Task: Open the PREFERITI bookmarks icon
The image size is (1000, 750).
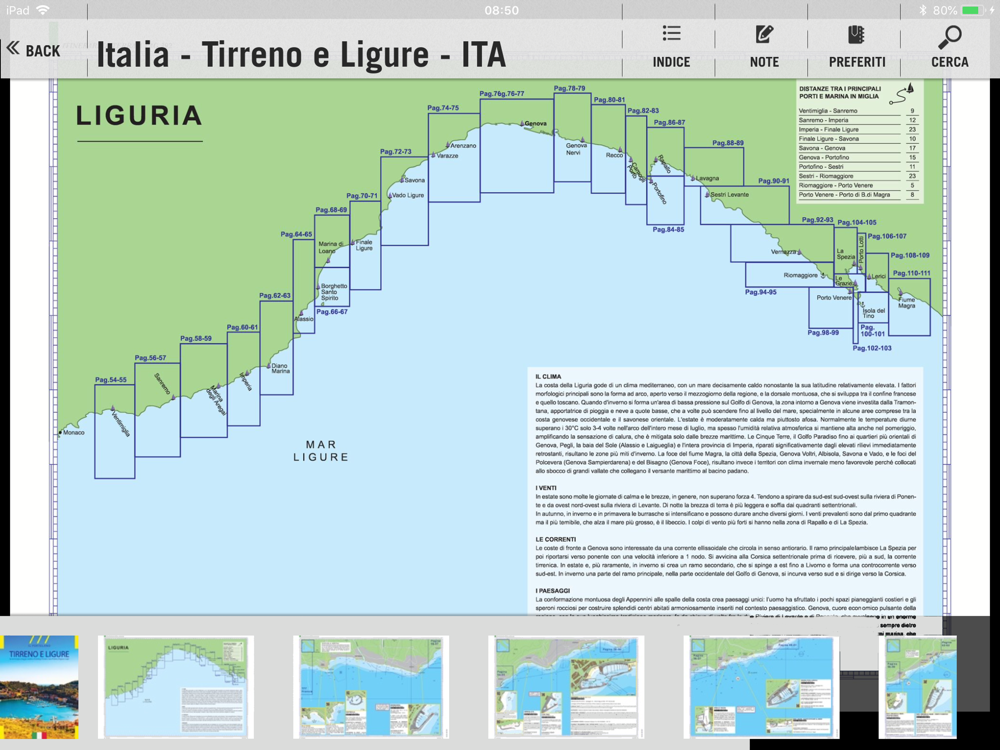Action: (x=857, y=34)
